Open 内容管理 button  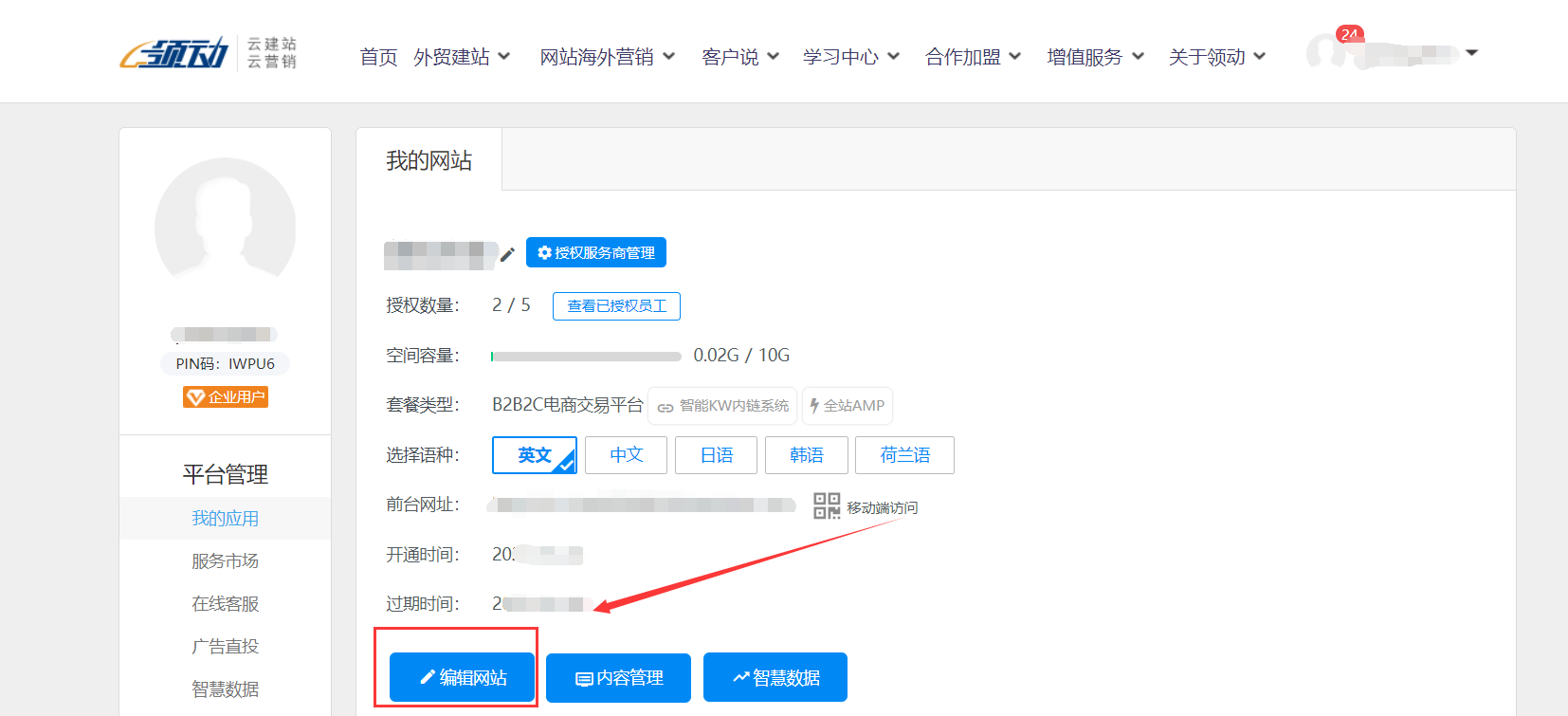coord(618,678)
